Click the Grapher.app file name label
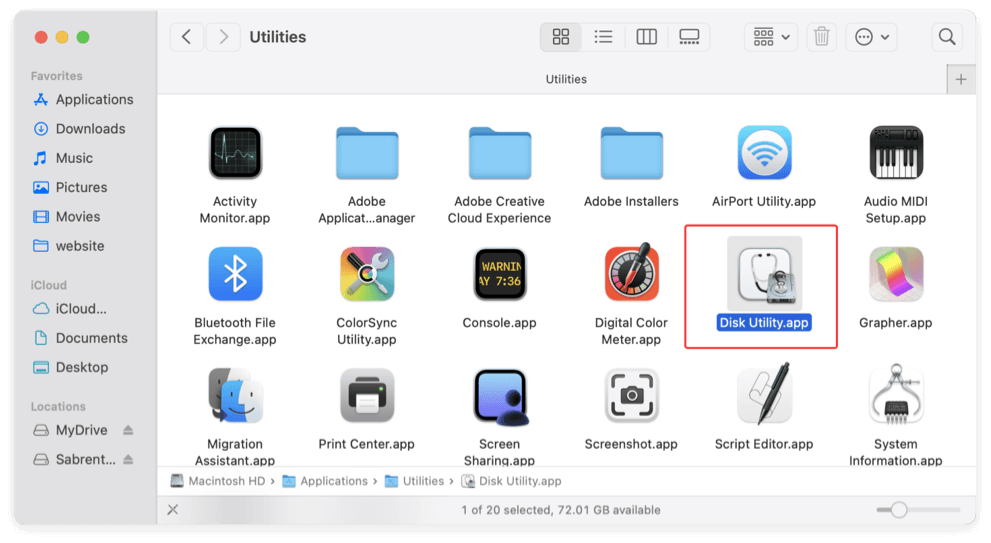Viewport: 991px width, 543px height. coord(896,322)
